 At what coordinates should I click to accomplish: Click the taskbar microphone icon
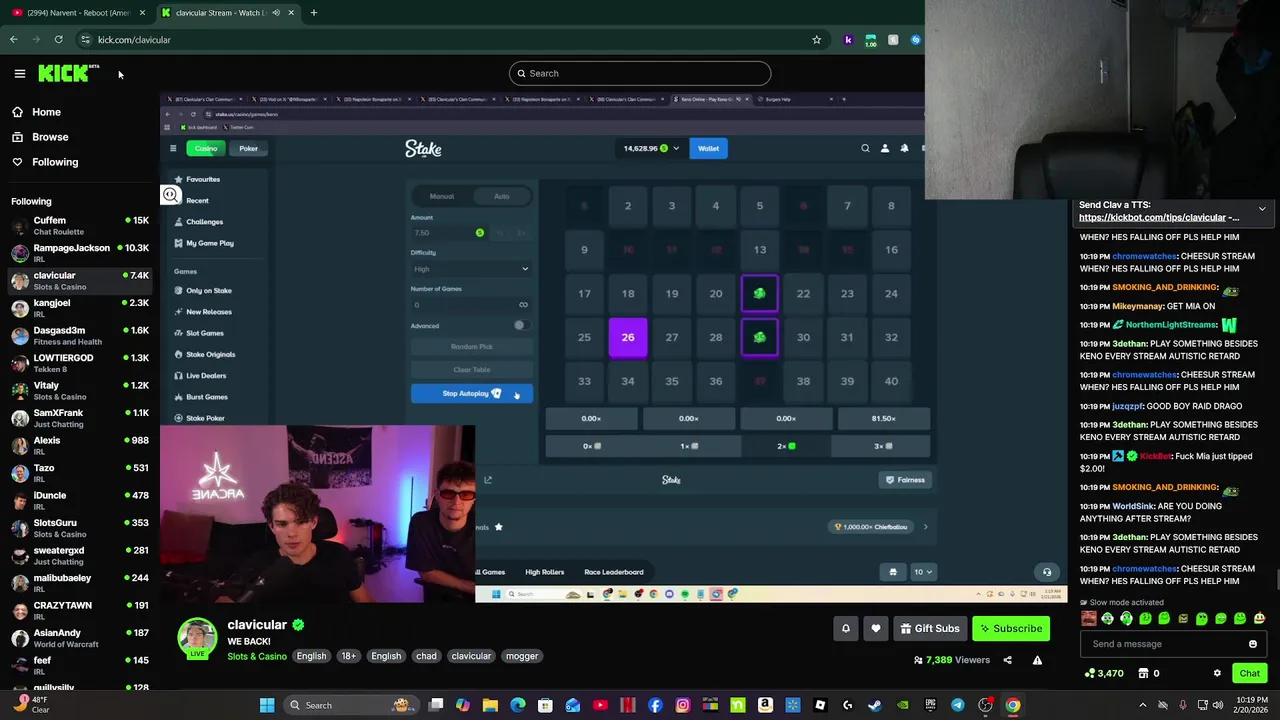(x=1183, y=705)
